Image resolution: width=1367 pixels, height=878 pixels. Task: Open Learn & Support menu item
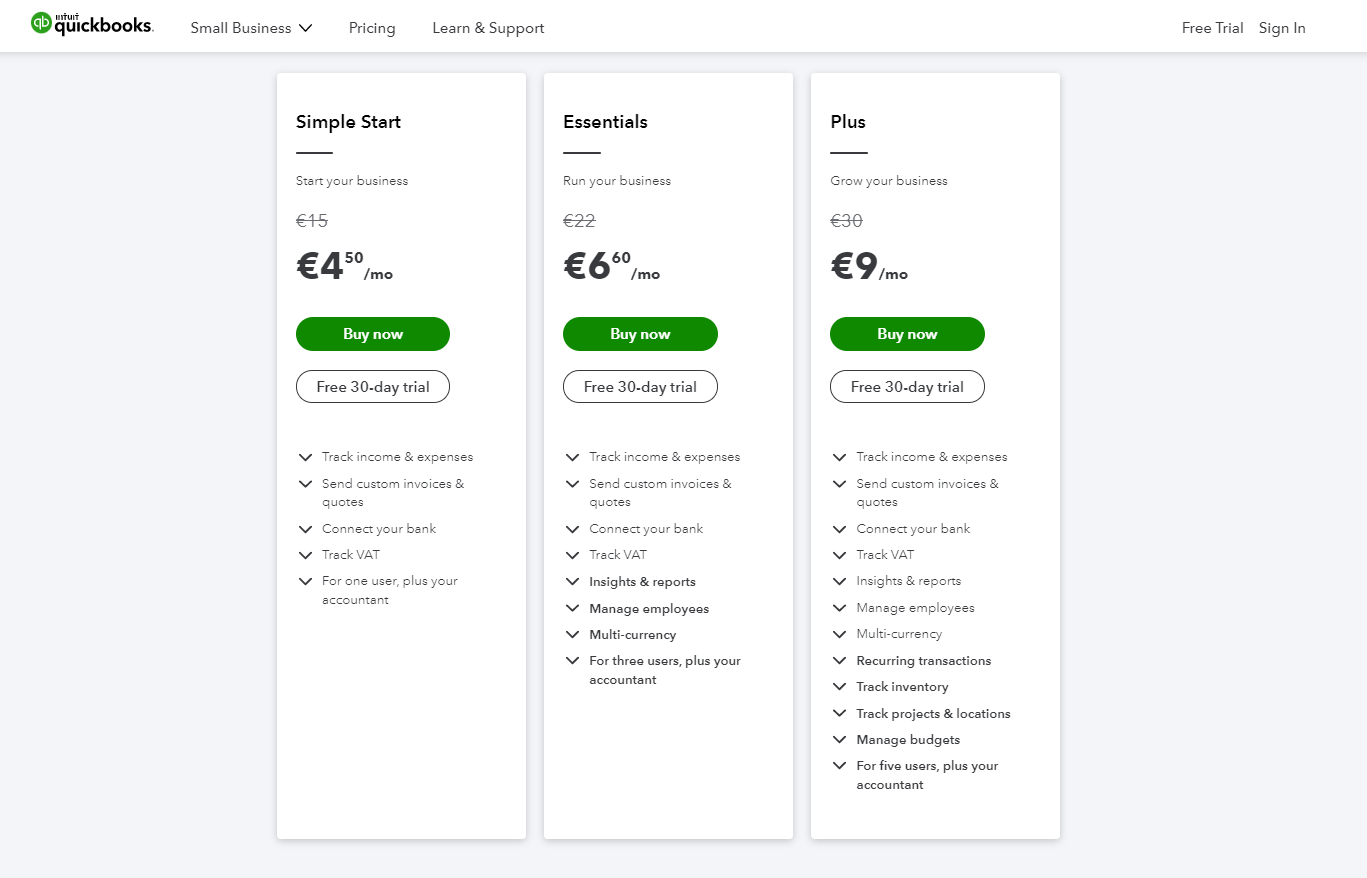point(488,28)
